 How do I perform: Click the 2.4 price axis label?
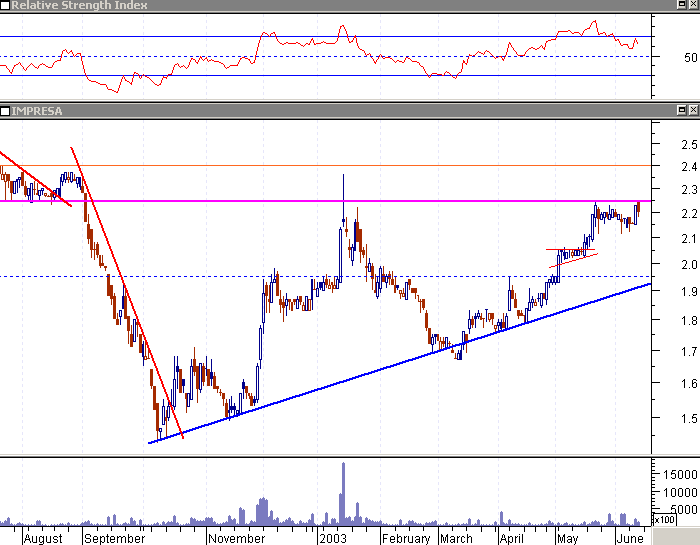pyautogui.click(x=689, y=167)
